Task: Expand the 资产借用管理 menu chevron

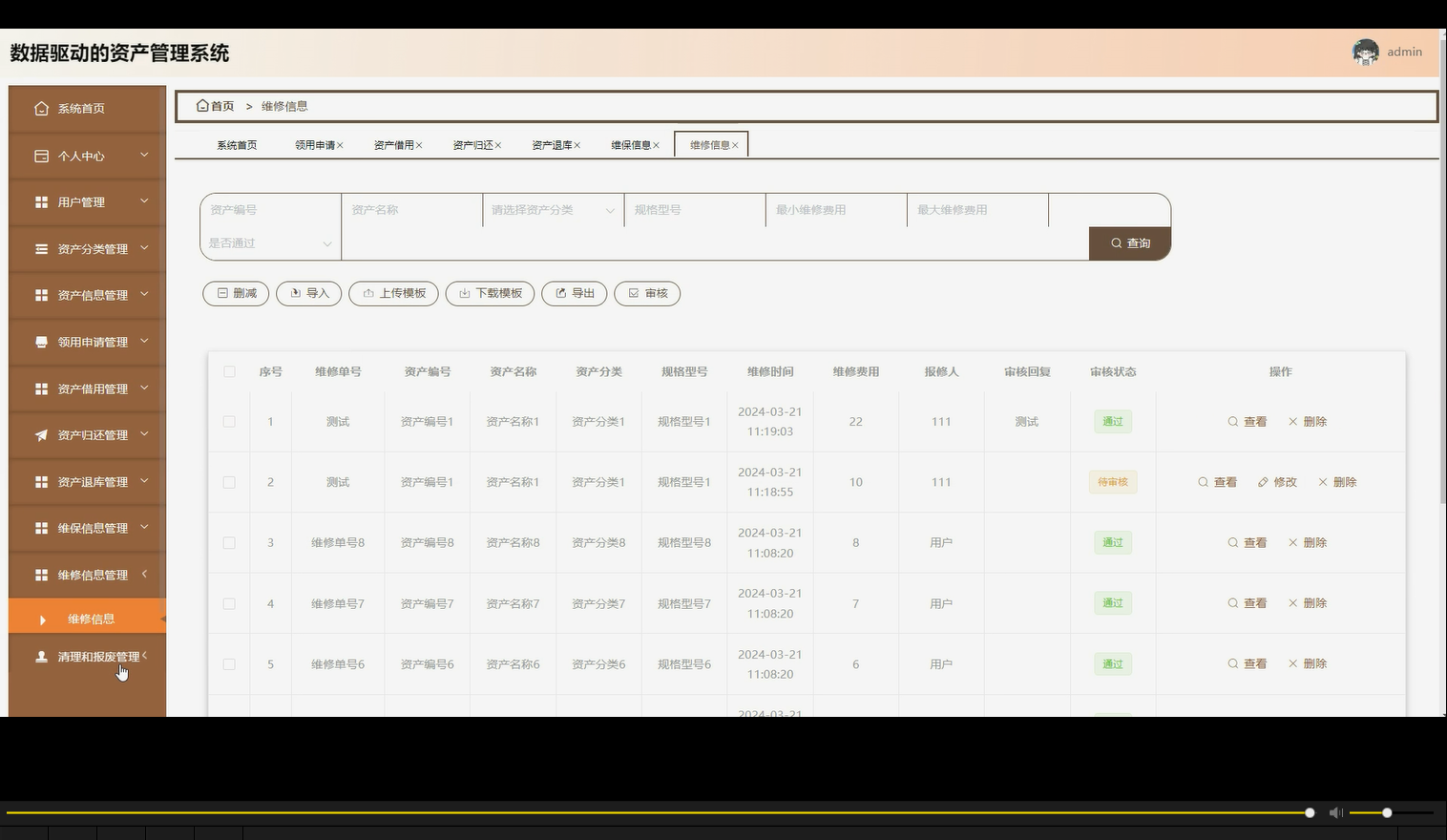Action: (x=144, y=388)
